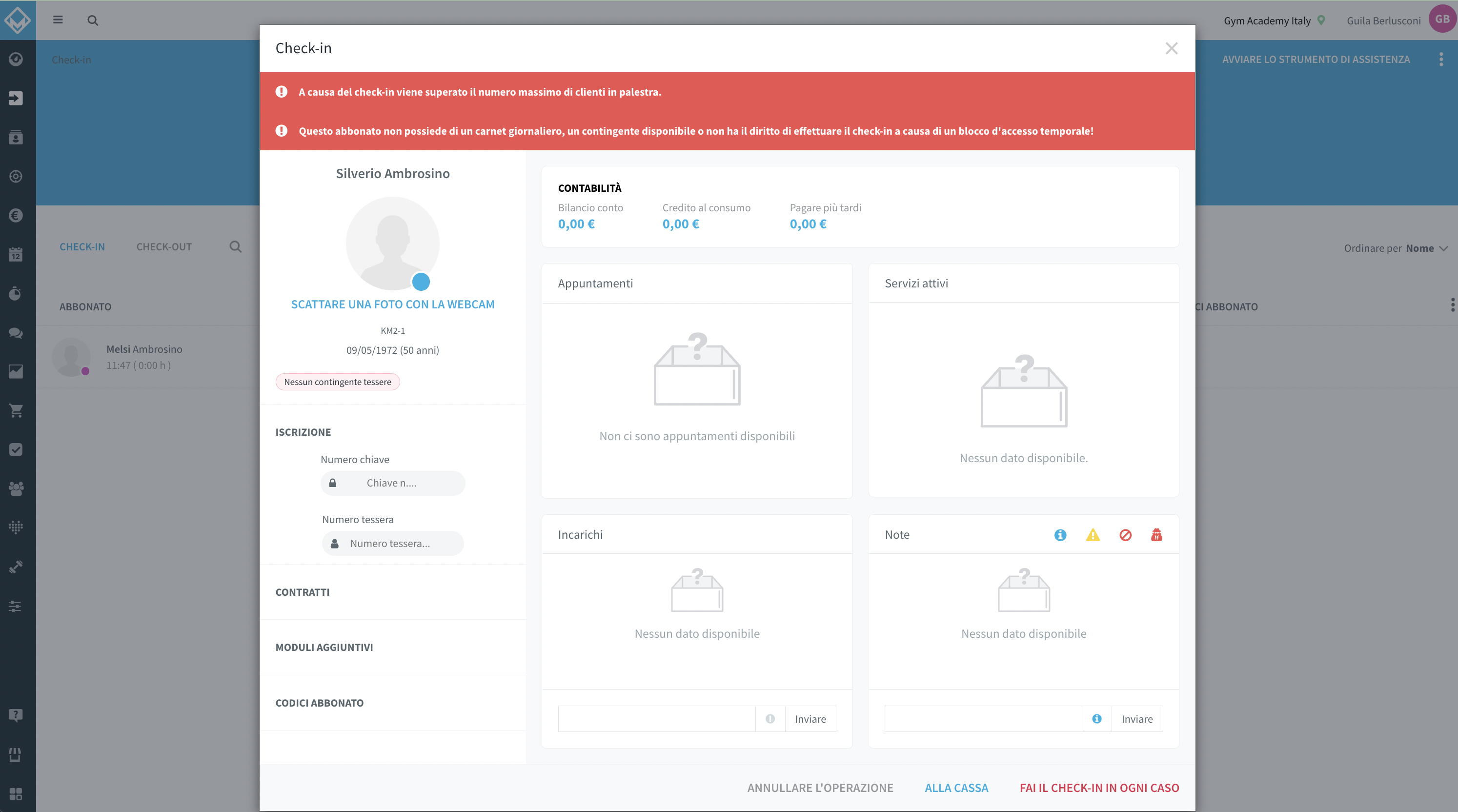The image size is (1458, 812).
Task: Toggle the Incarichi priority icon beside Inviare
Action: [770, 719]
